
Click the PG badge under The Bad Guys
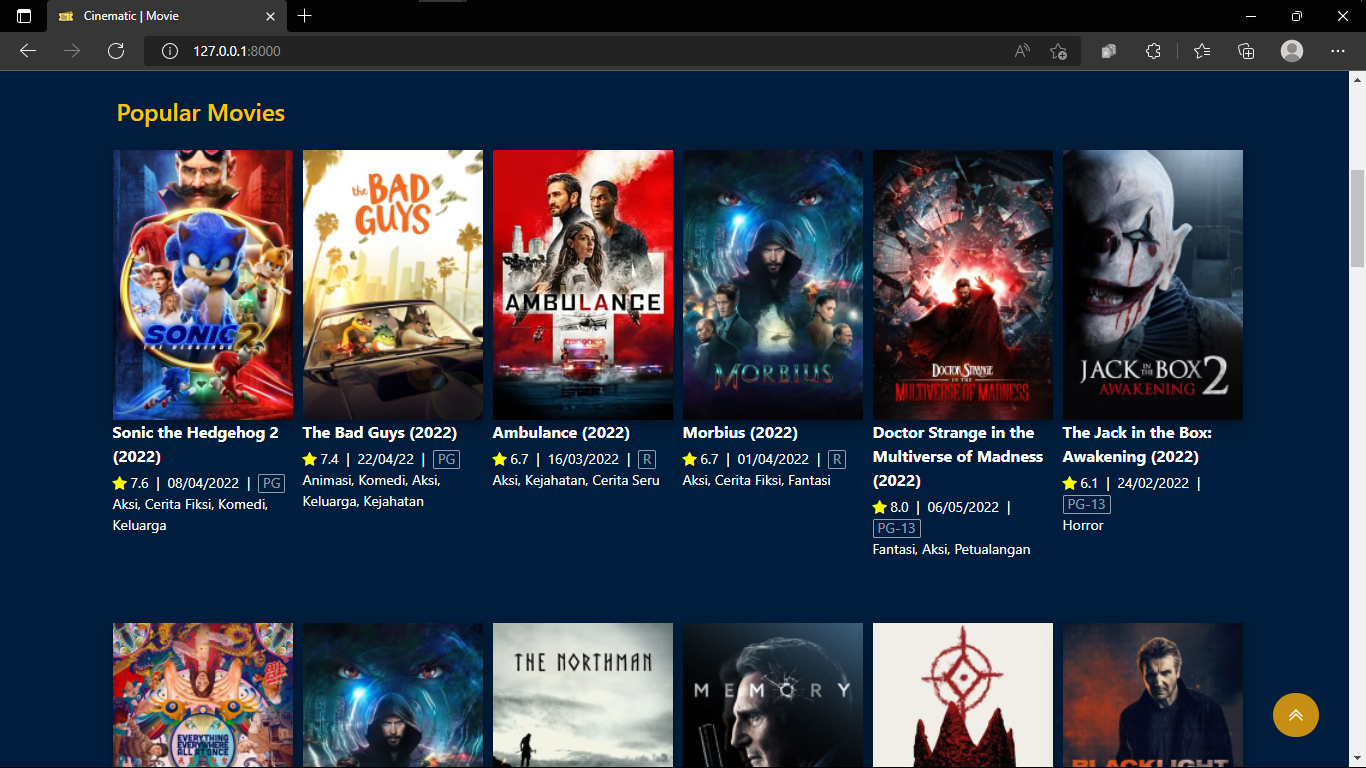[446, 460]
